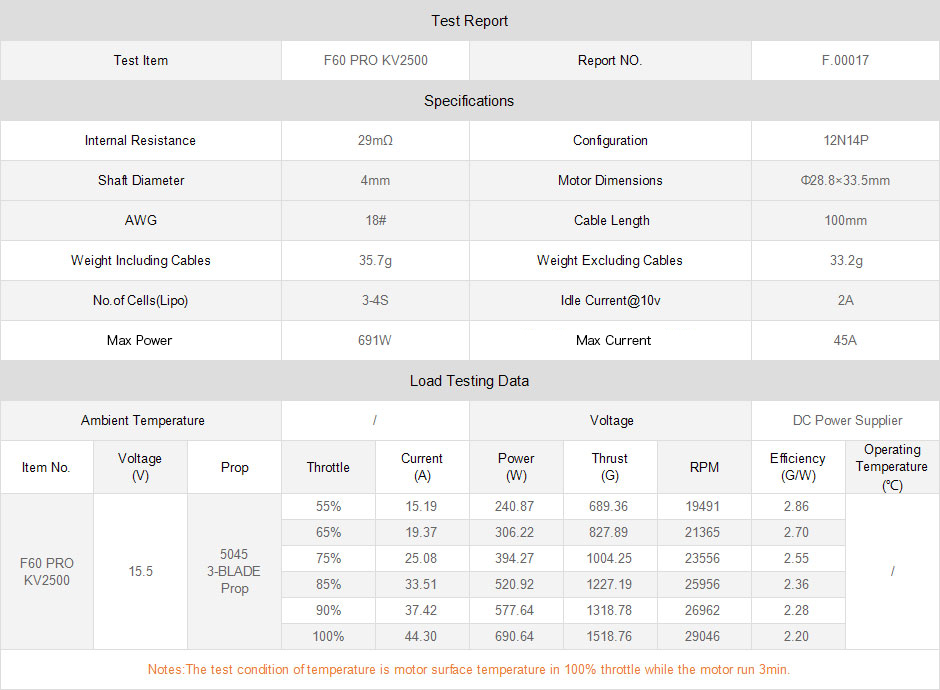
Task: Click the 'Specifications' section header
Action: [469, 101]
